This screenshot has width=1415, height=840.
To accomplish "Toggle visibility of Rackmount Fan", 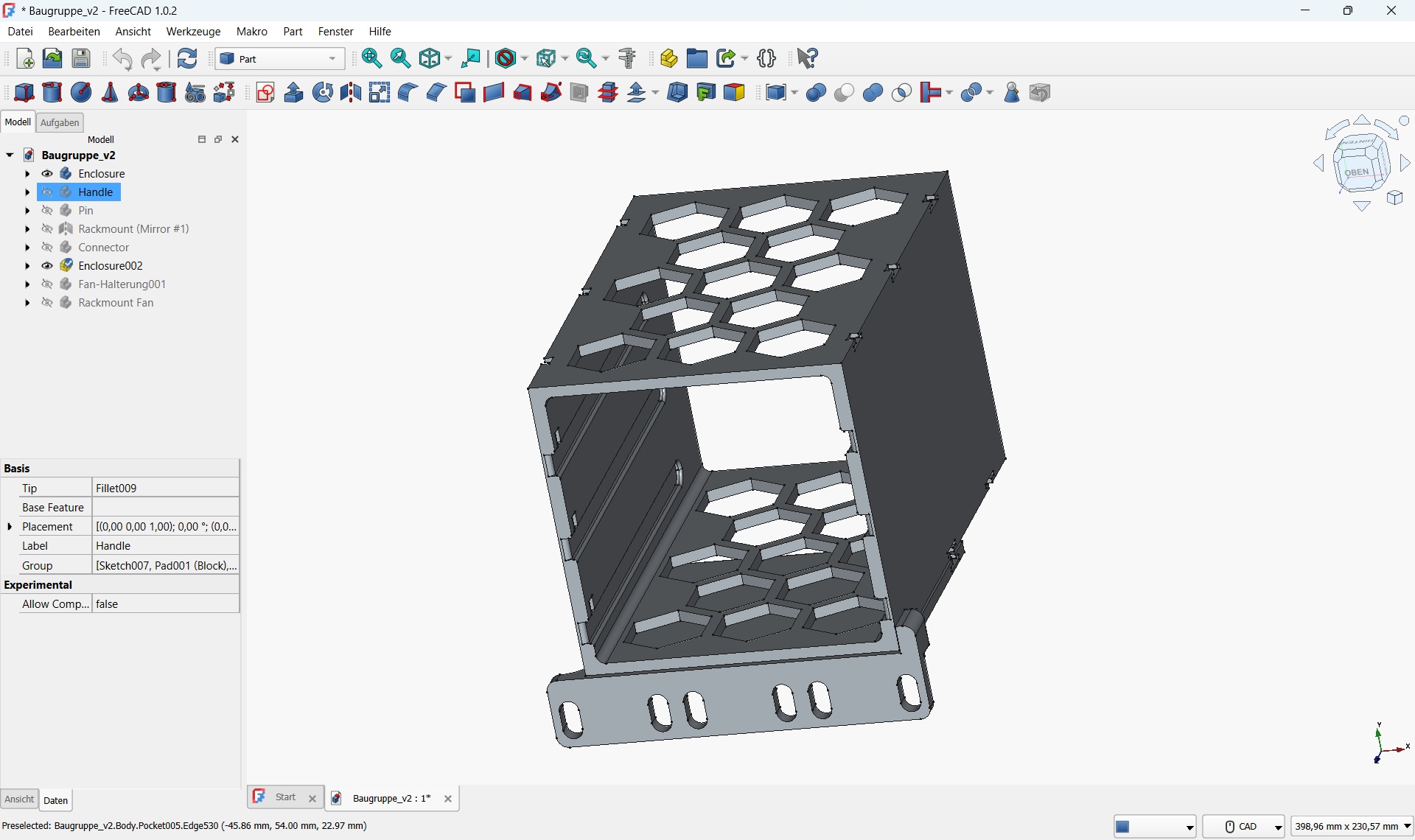I will pyautogui.click(x=47, y=303).
